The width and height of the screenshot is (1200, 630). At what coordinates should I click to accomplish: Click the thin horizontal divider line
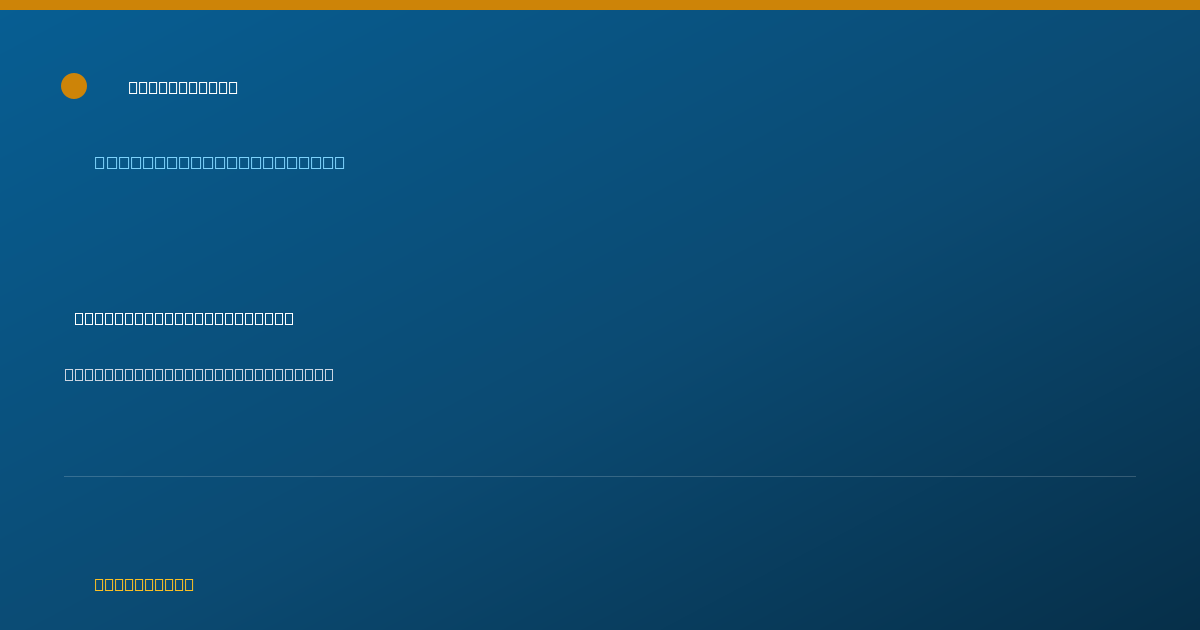point(600,476)
